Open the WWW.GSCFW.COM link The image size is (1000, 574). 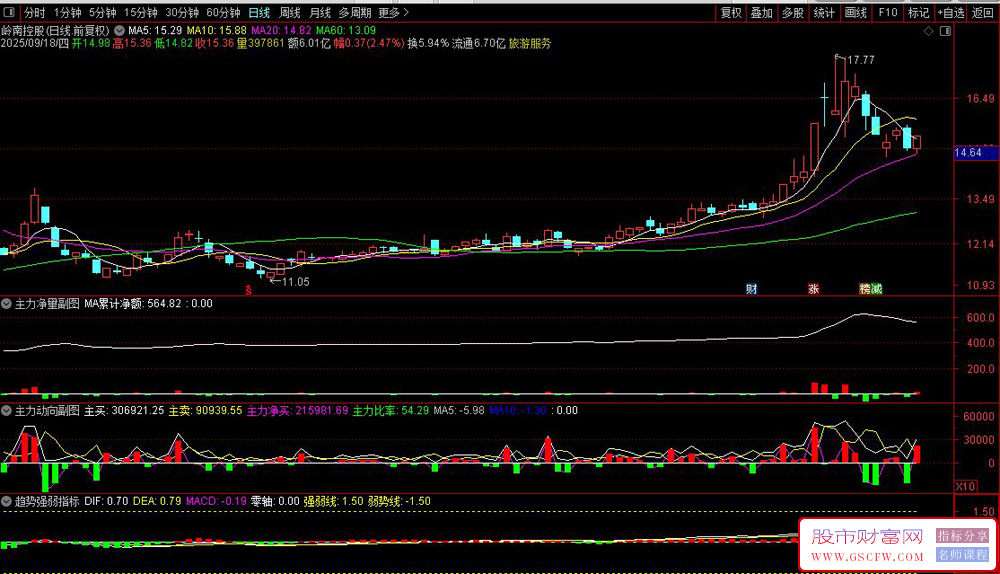[x=867, y=557]
